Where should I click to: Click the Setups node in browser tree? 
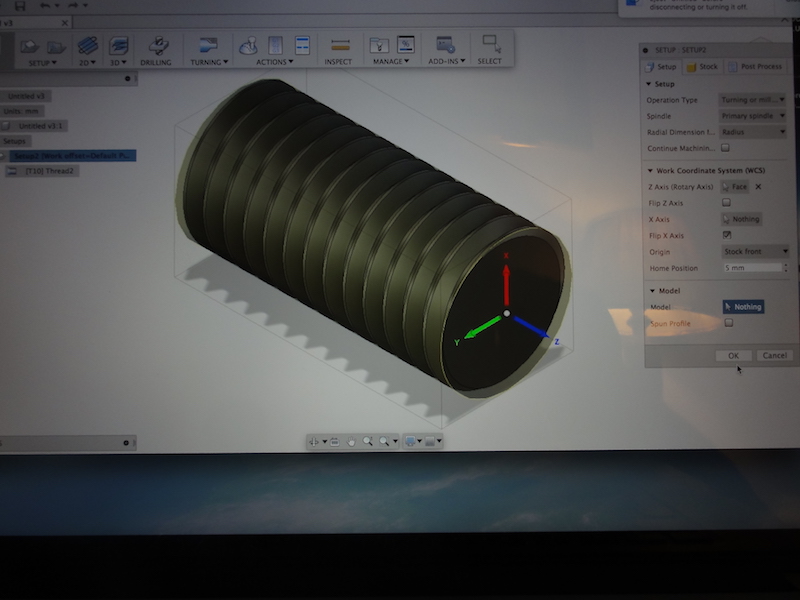(x=14, y=141)
